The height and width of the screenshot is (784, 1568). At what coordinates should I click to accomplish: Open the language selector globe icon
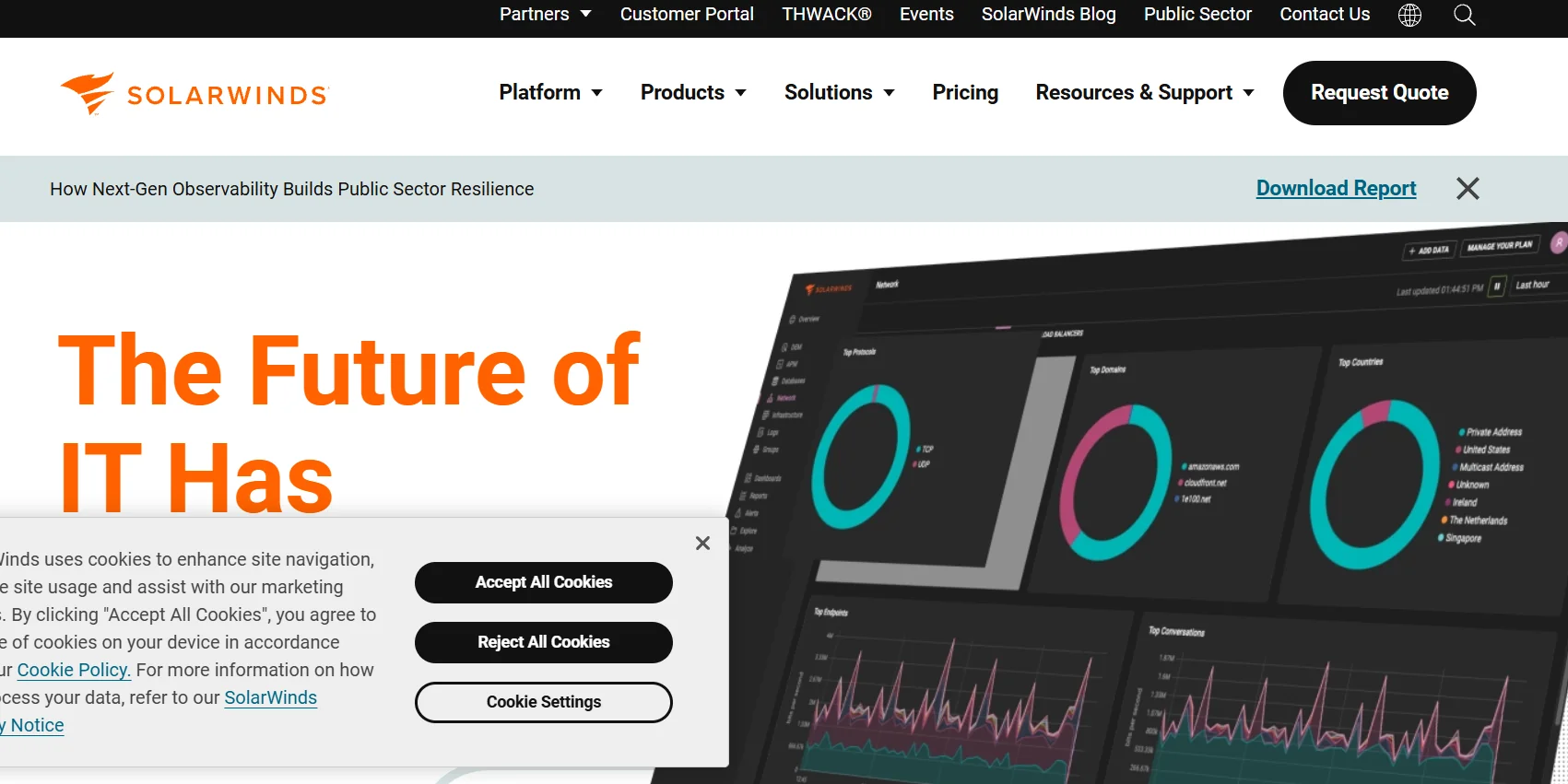point(1409,15)
